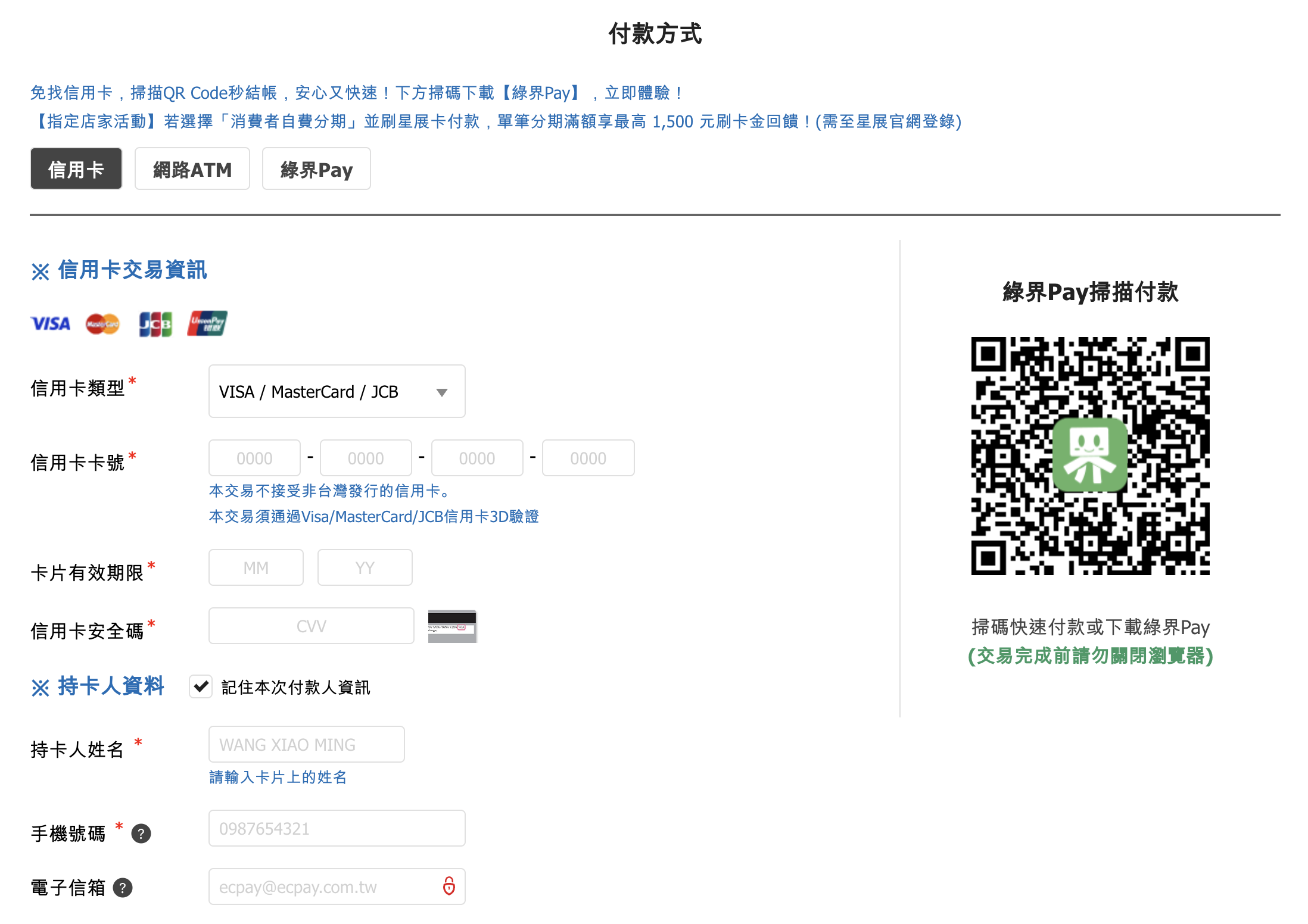Open the VISA / MasterCard / JCB card type dropdown
1308x924 pixels.
pyautogui.click(x=337, y=391)
